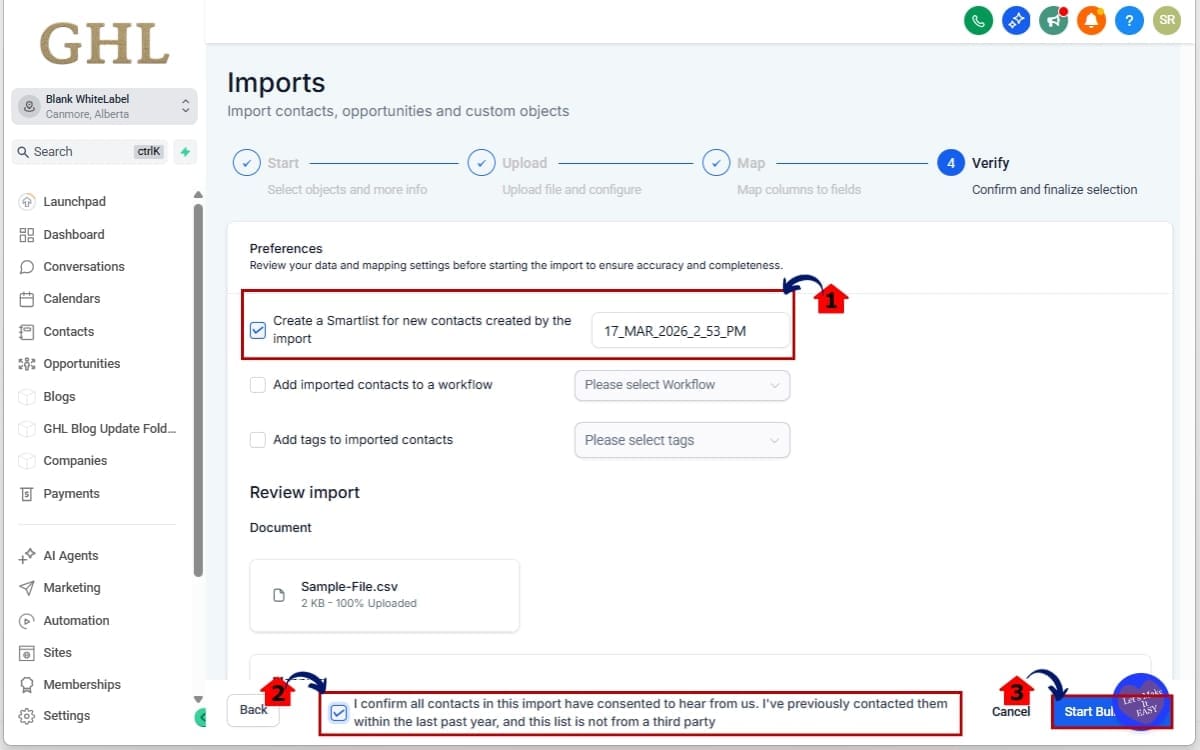Open the SR user avatar
Image resolution: width=1200 pixels, height=750 pixels.
(1166, 20)
